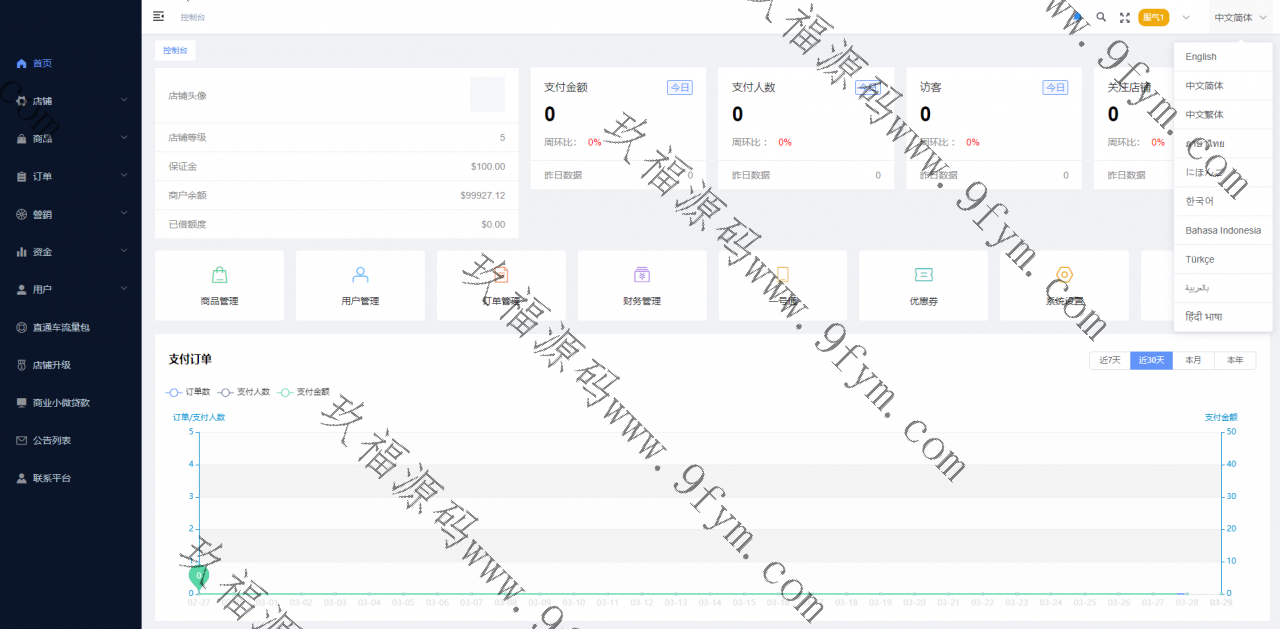The image size is (1280, 629).
Task: Toggle 支付人数 series in chart legend
Action: coord(244,392)
